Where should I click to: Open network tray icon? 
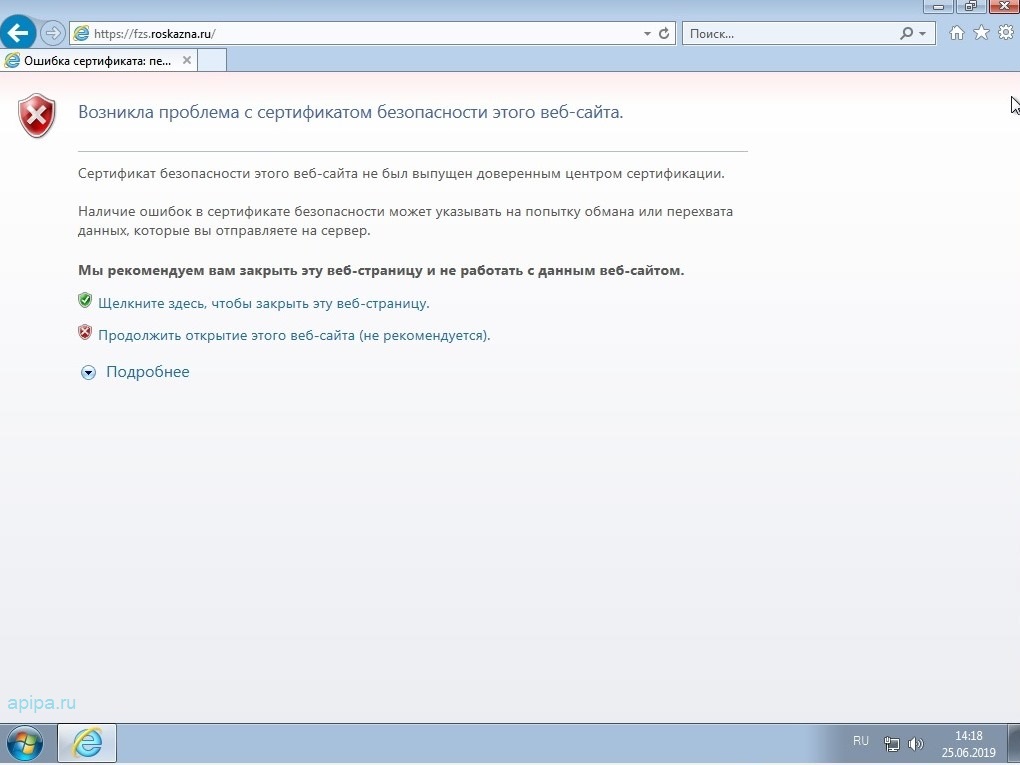[891, 744]
